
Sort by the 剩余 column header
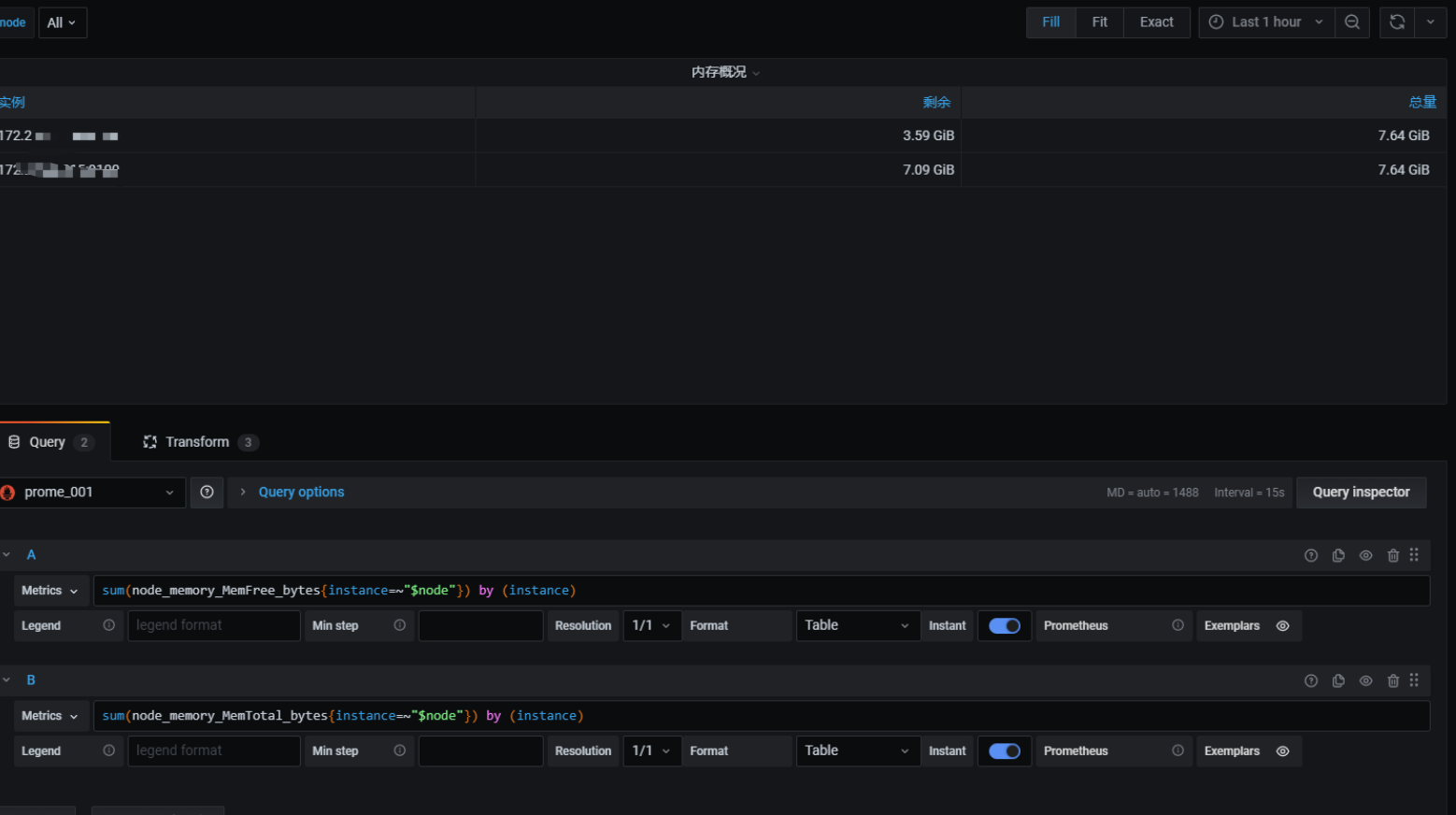[936, 103]
